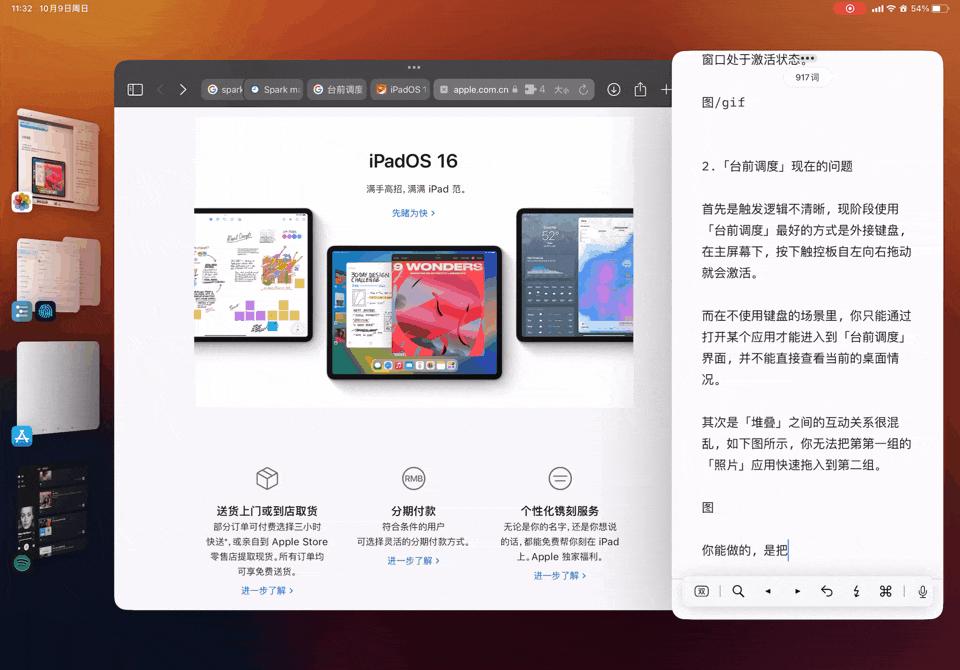Open the second Stage Manager window group

59,274
